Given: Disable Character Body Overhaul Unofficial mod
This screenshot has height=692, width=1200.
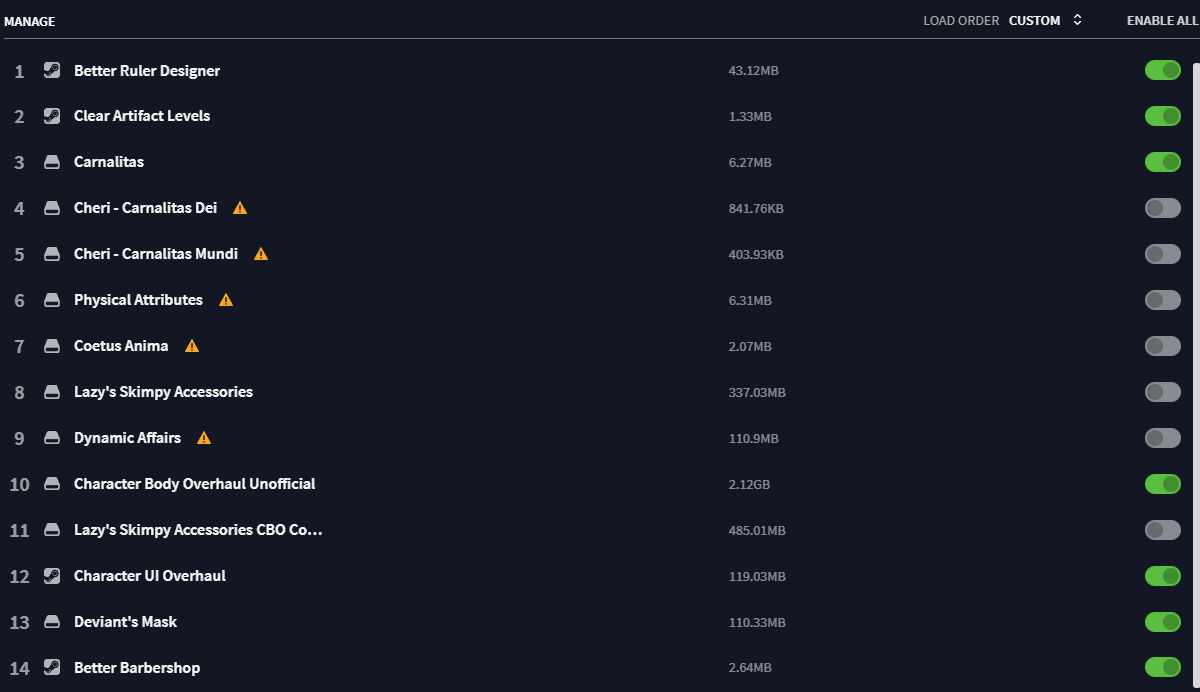Looking at the screenshot, I should coord(1163,484).
